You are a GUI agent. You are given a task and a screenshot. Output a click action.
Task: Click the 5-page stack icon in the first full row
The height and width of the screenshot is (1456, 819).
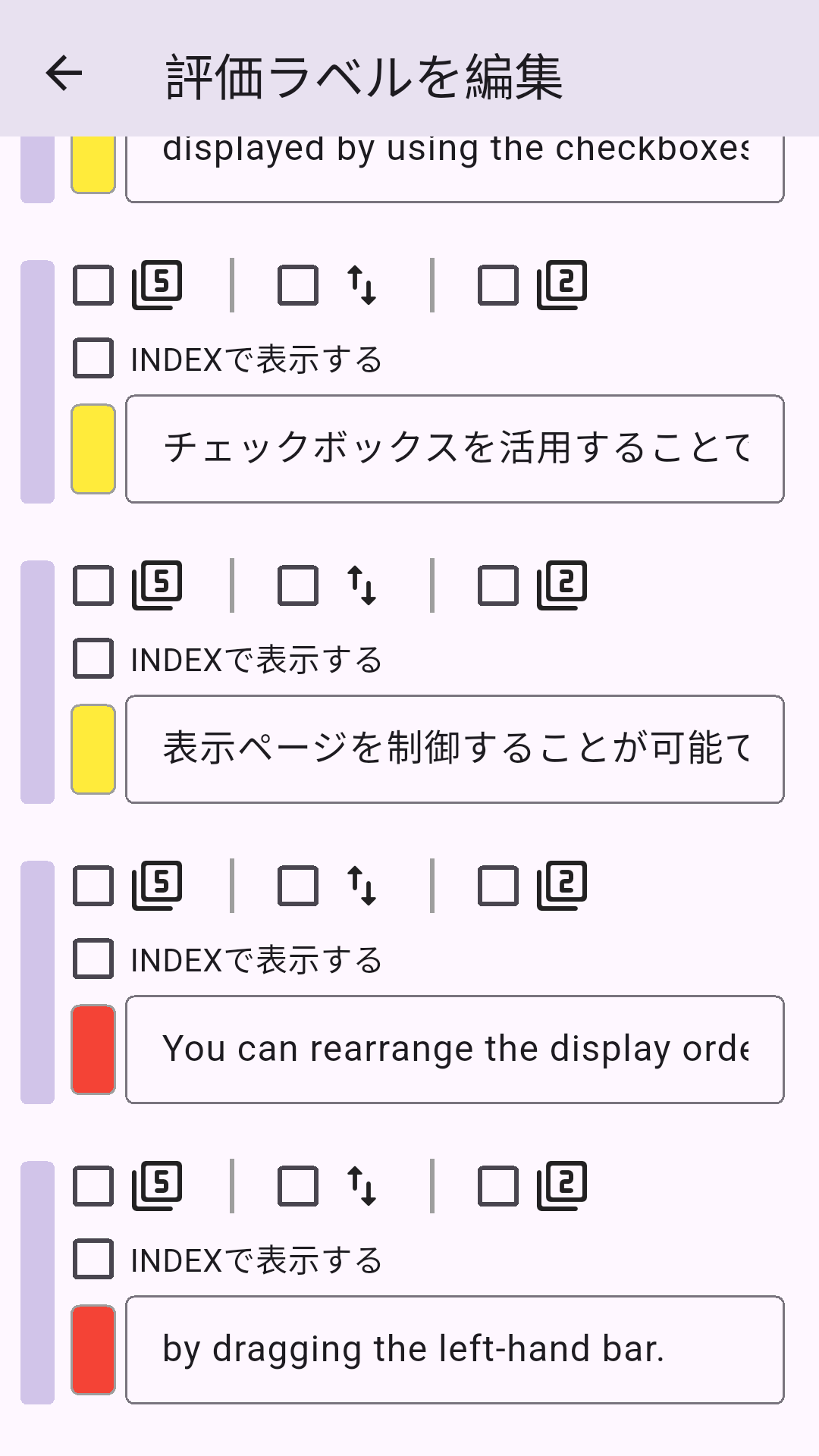[x=157, y=284]
